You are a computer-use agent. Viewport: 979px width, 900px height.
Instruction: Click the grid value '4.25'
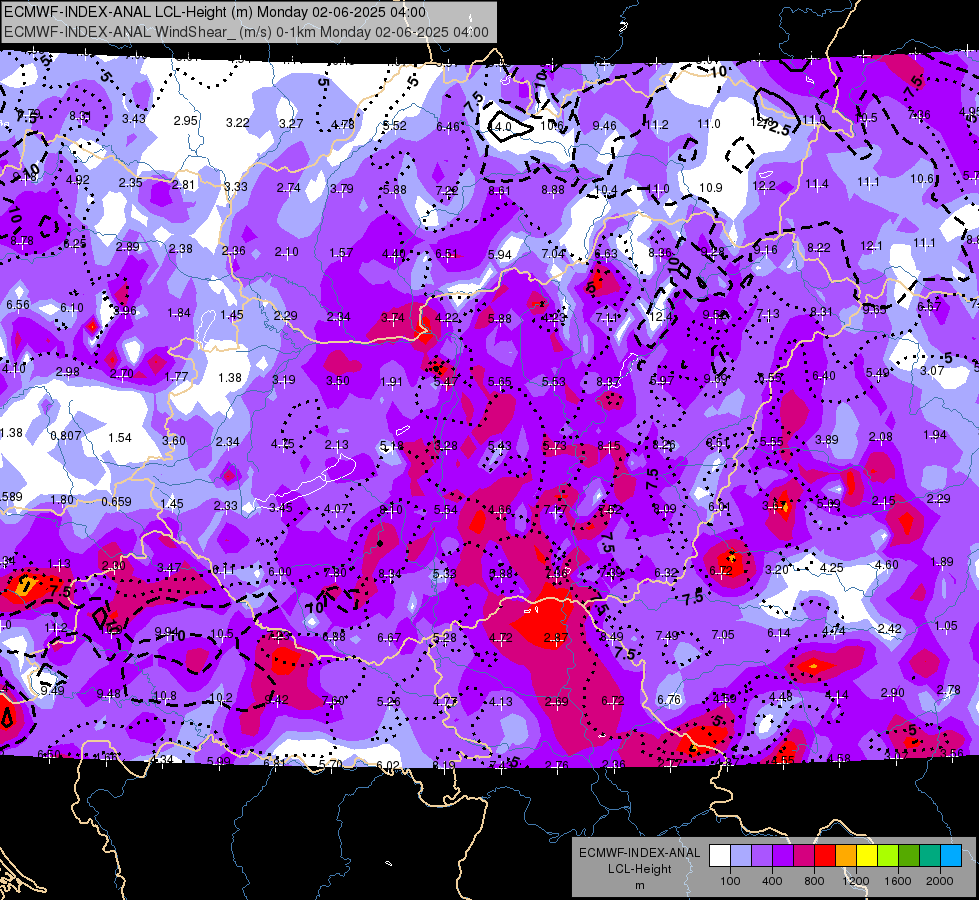pos(832,568)
